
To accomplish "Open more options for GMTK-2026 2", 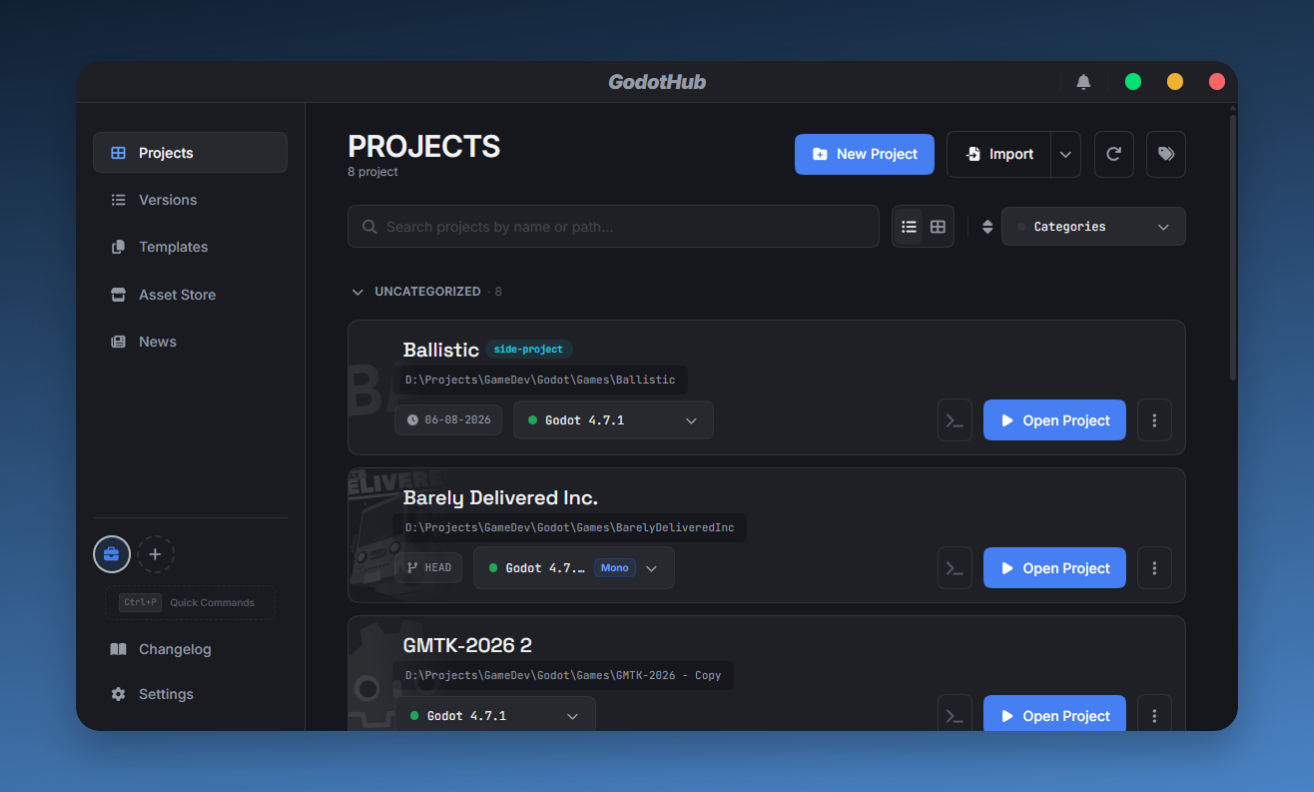I will (x=1155, y=715).
